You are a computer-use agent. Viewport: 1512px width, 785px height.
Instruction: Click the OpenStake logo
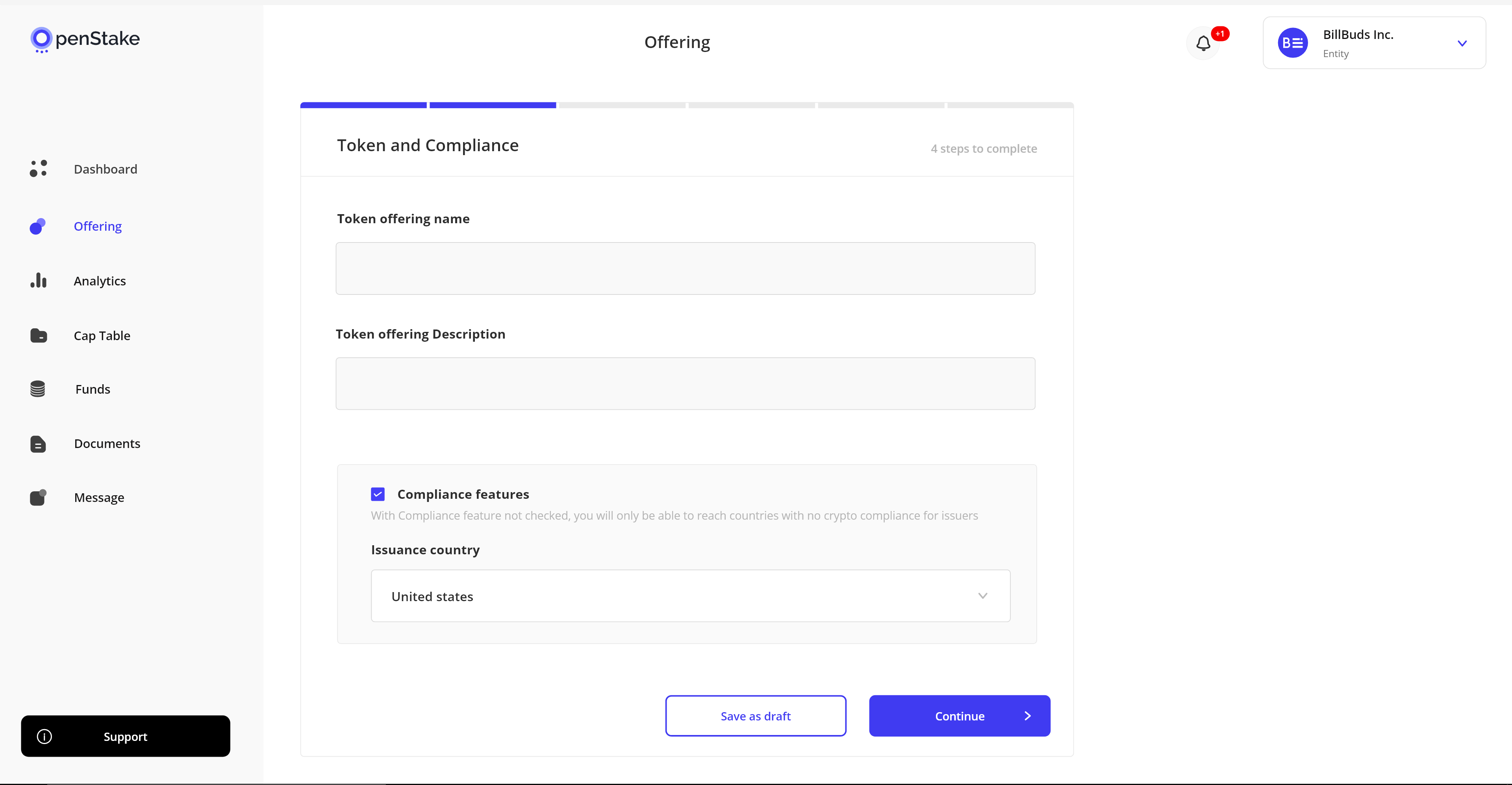point(85,39)
